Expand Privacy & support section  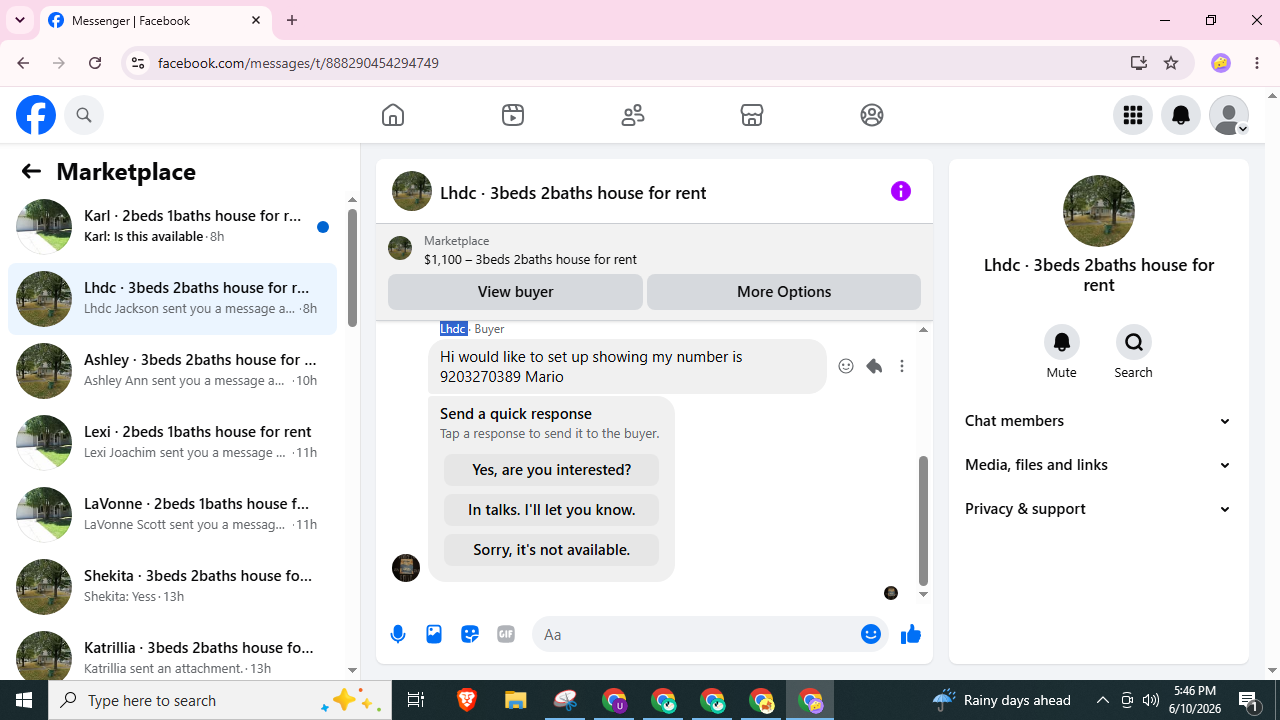(1099, 509)
